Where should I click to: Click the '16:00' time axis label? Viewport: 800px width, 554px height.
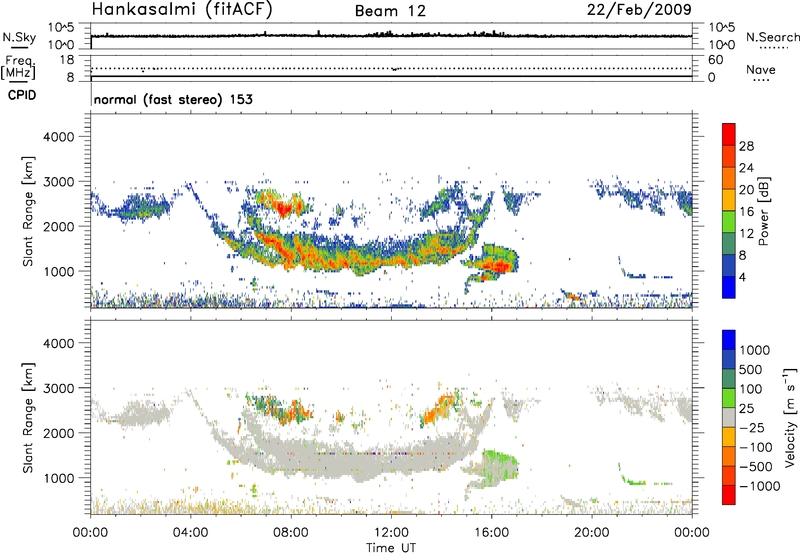tap(491, 533)
